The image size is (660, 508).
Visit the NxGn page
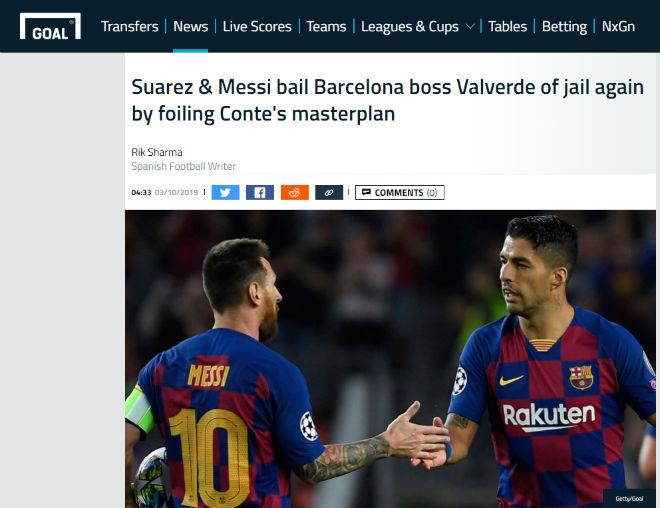coord(618,27)
